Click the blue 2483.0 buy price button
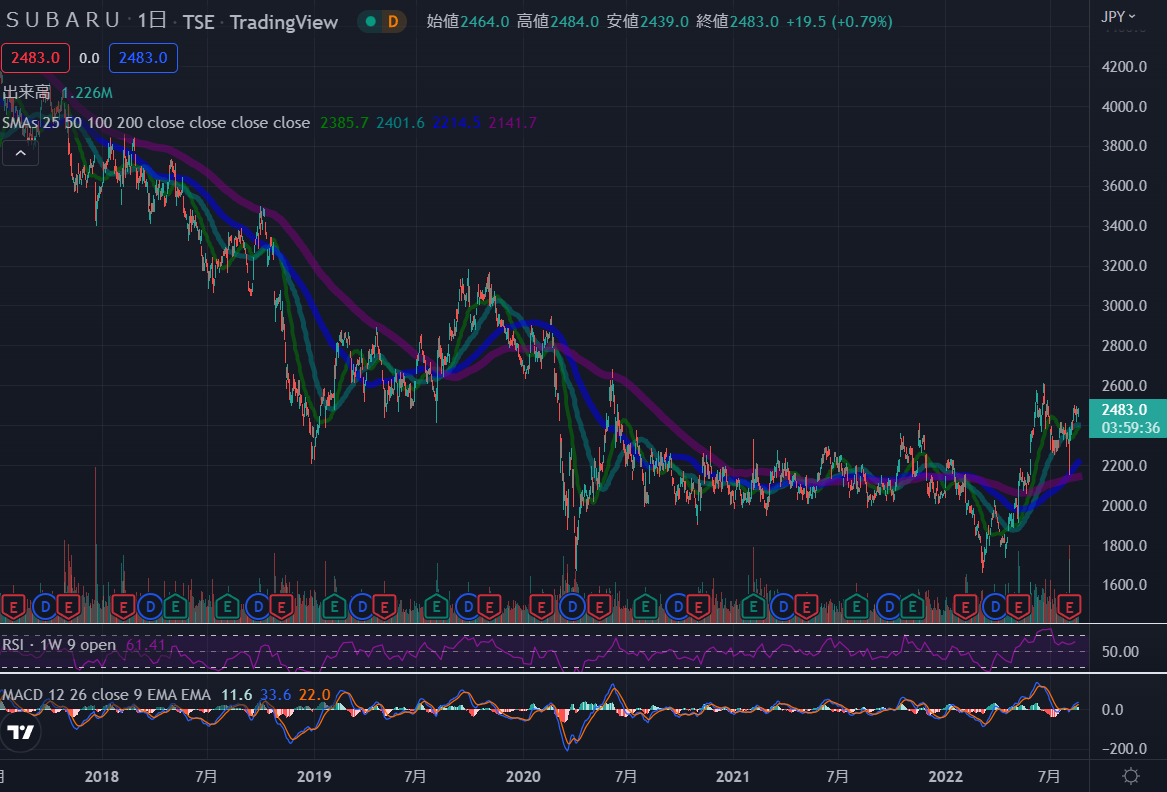 click(143, 58)
